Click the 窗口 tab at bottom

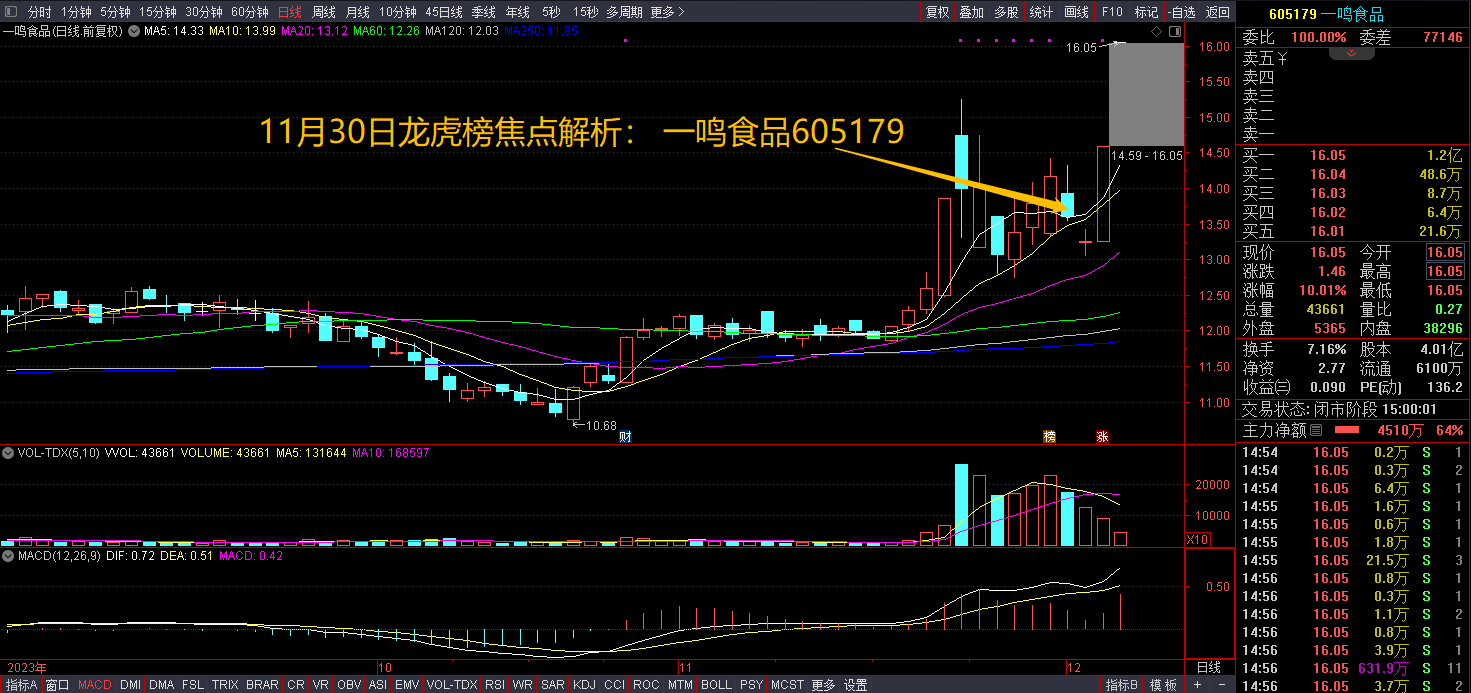tap(58, 685)
